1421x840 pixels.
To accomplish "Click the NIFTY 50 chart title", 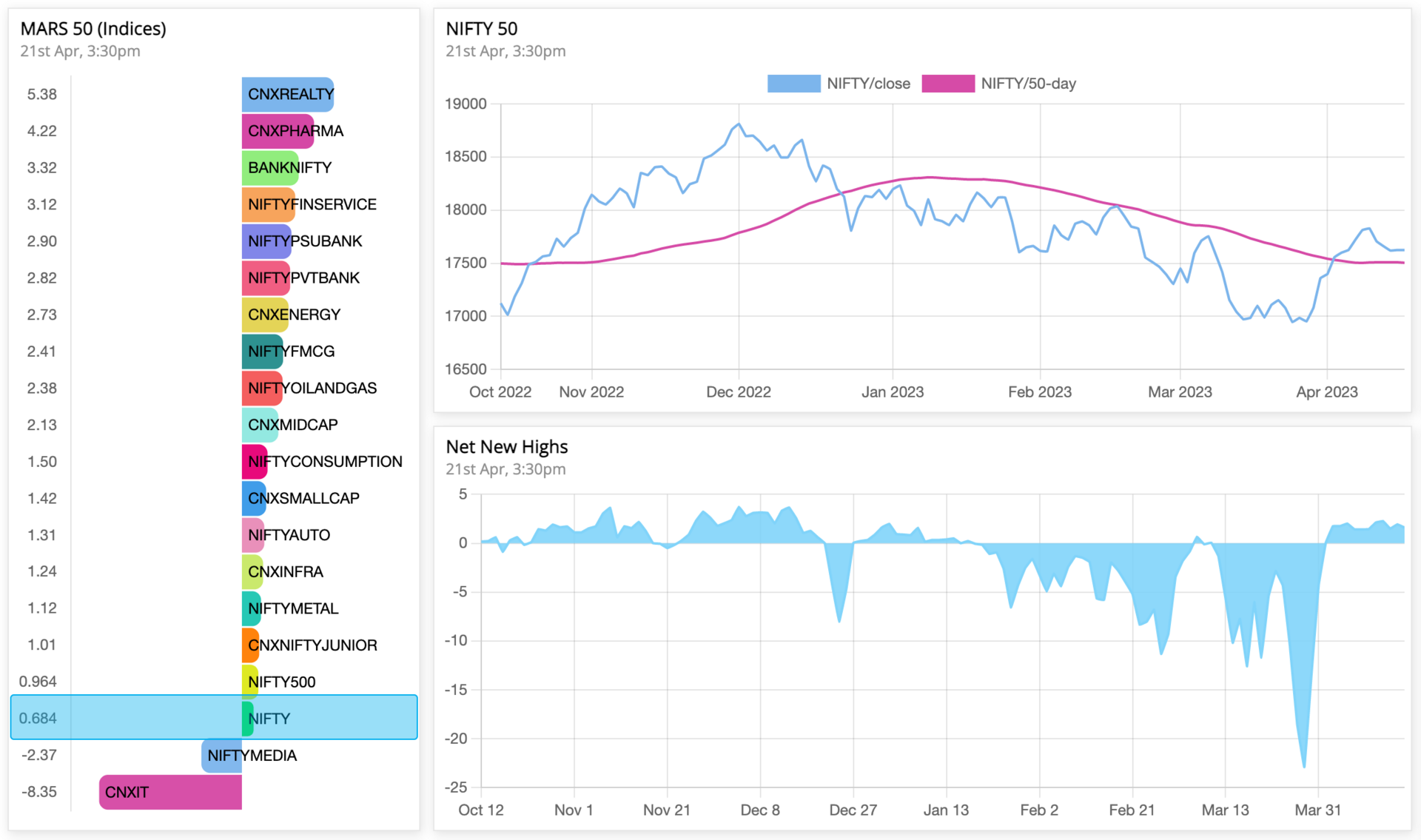I will coord(482,29).
